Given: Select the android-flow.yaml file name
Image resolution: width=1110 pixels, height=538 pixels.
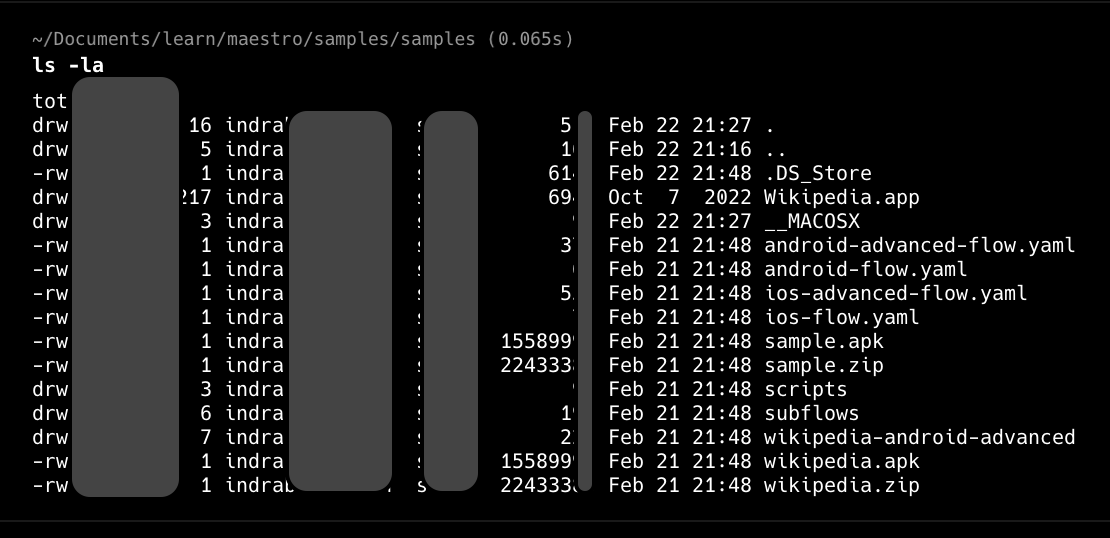Looking at the screenshot, I should (865, 269).
